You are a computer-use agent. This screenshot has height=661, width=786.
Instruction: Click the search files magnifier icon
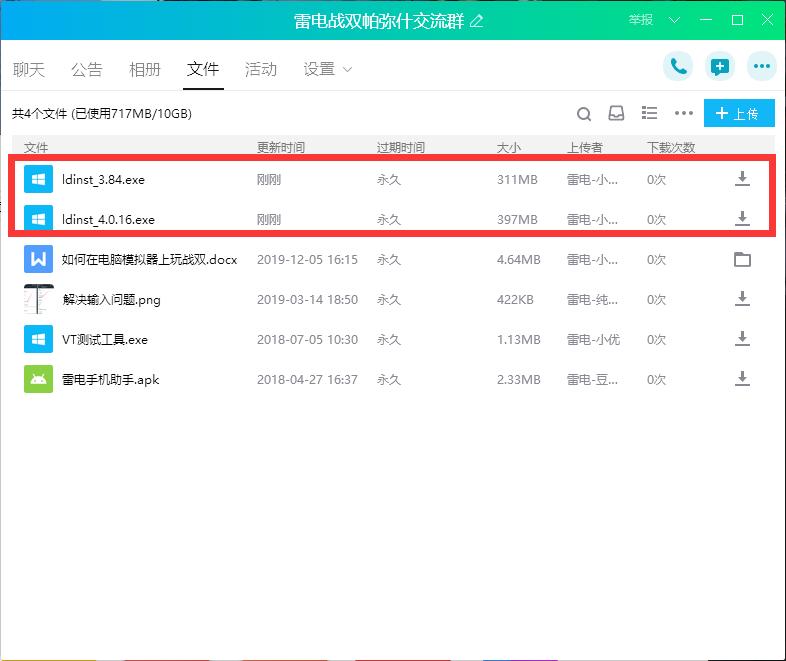(584, 114)
